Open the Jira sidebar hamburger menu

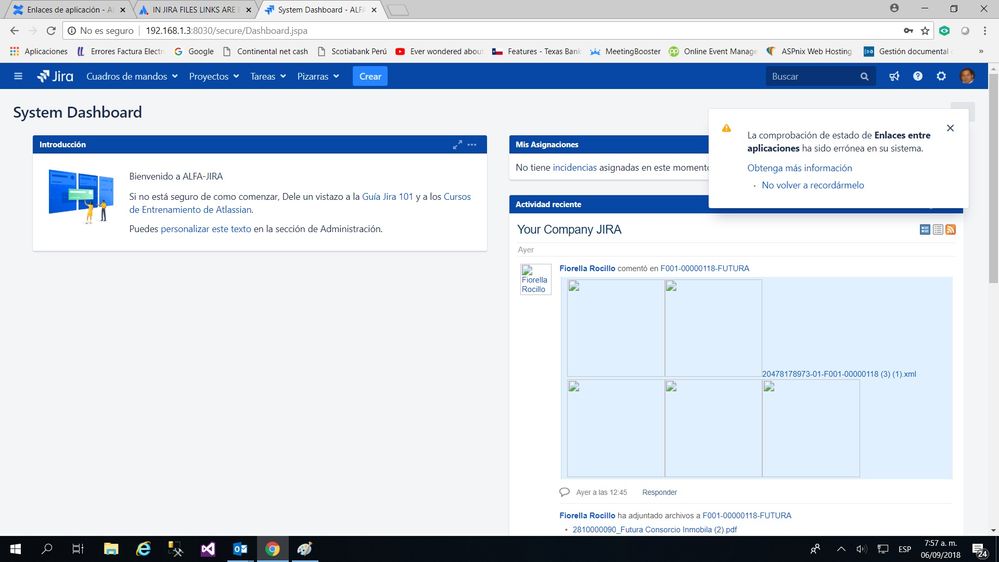pyautogui.click(x=18, y=76)
